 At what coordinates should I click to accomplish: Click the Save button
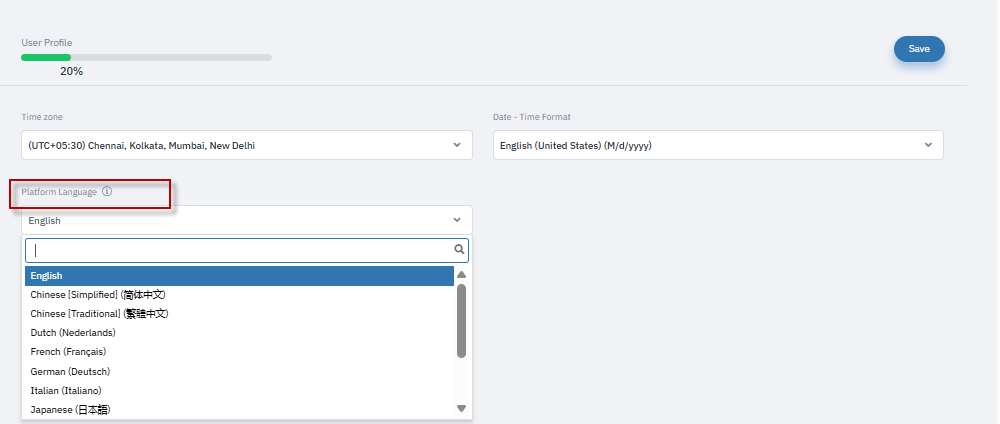point(918,49)
